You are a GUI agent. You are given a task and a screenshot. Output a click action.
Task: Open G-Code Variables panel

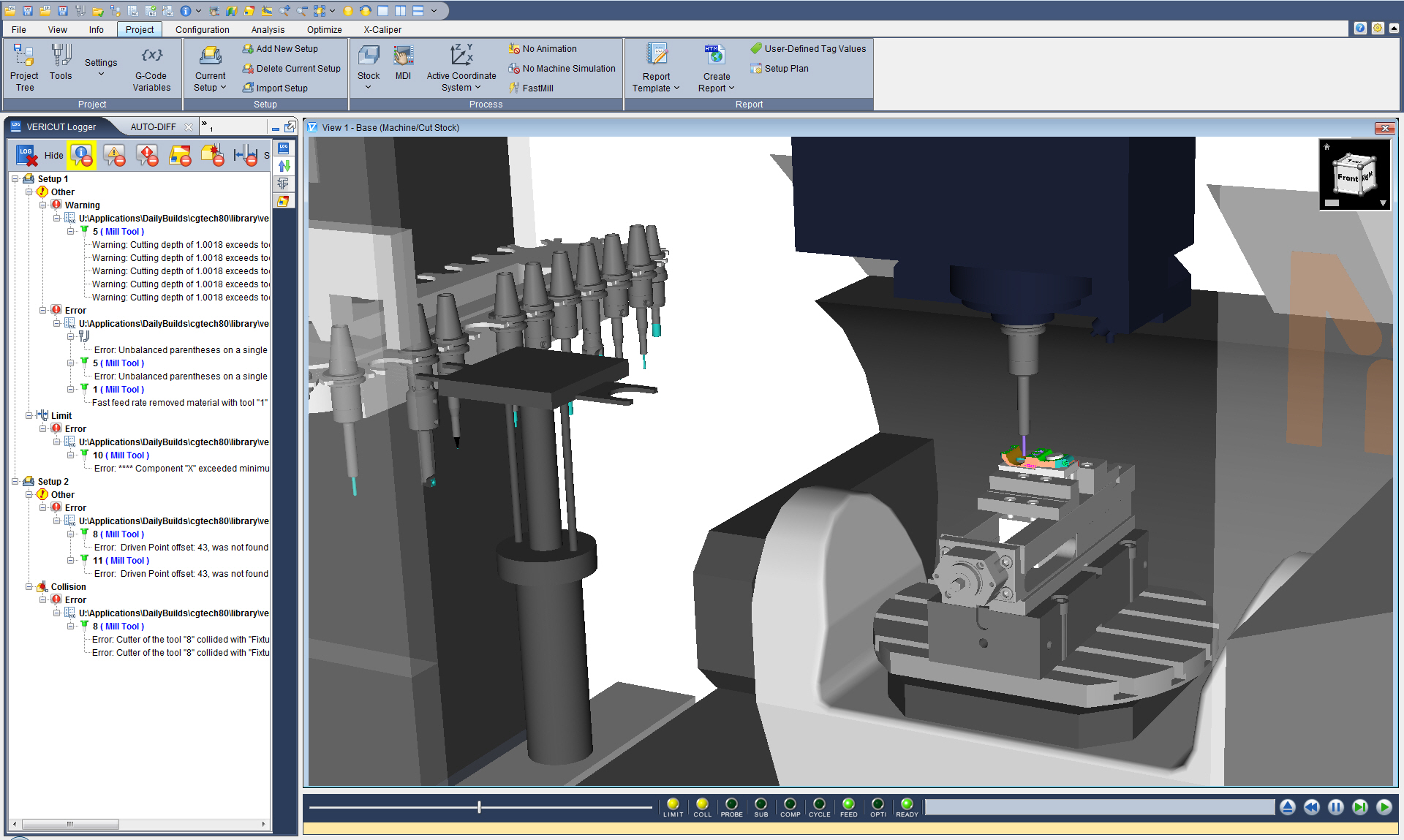click(151, 69)
